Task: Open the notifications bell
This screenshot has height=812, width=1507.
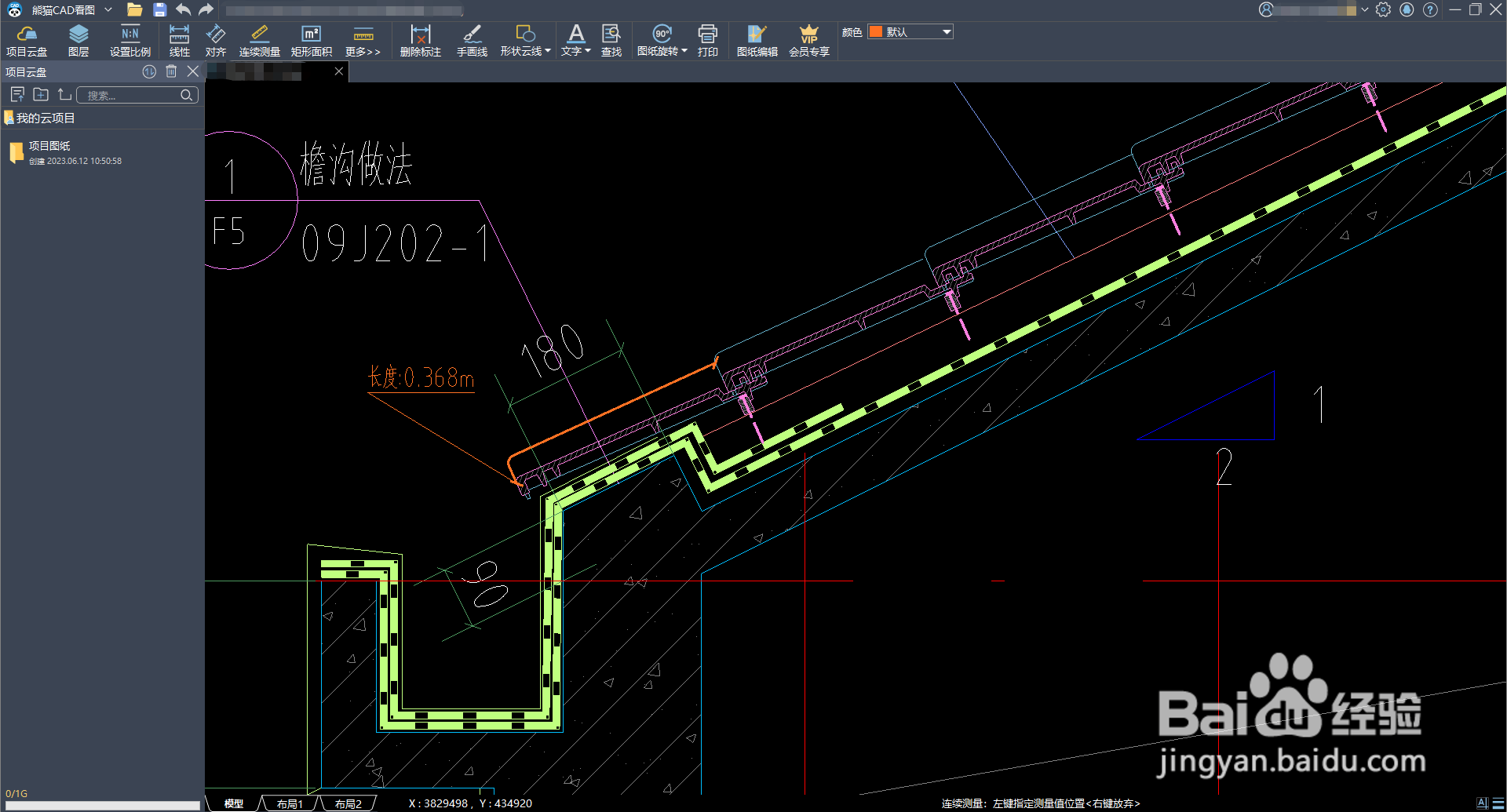Action: pyautogui.click(x=1407, y=9)
